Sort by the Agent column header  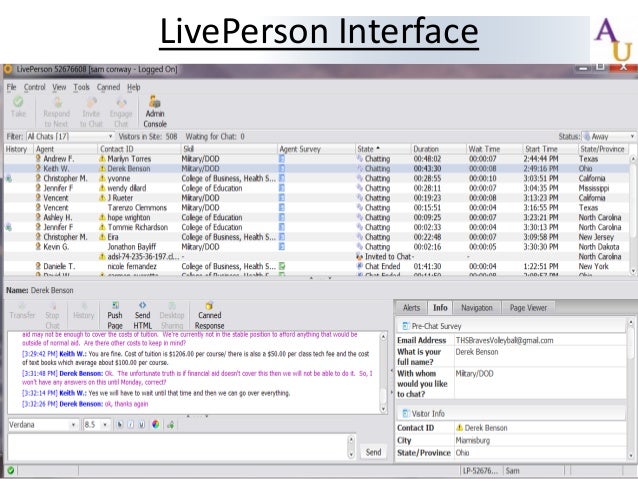[65, 149]
